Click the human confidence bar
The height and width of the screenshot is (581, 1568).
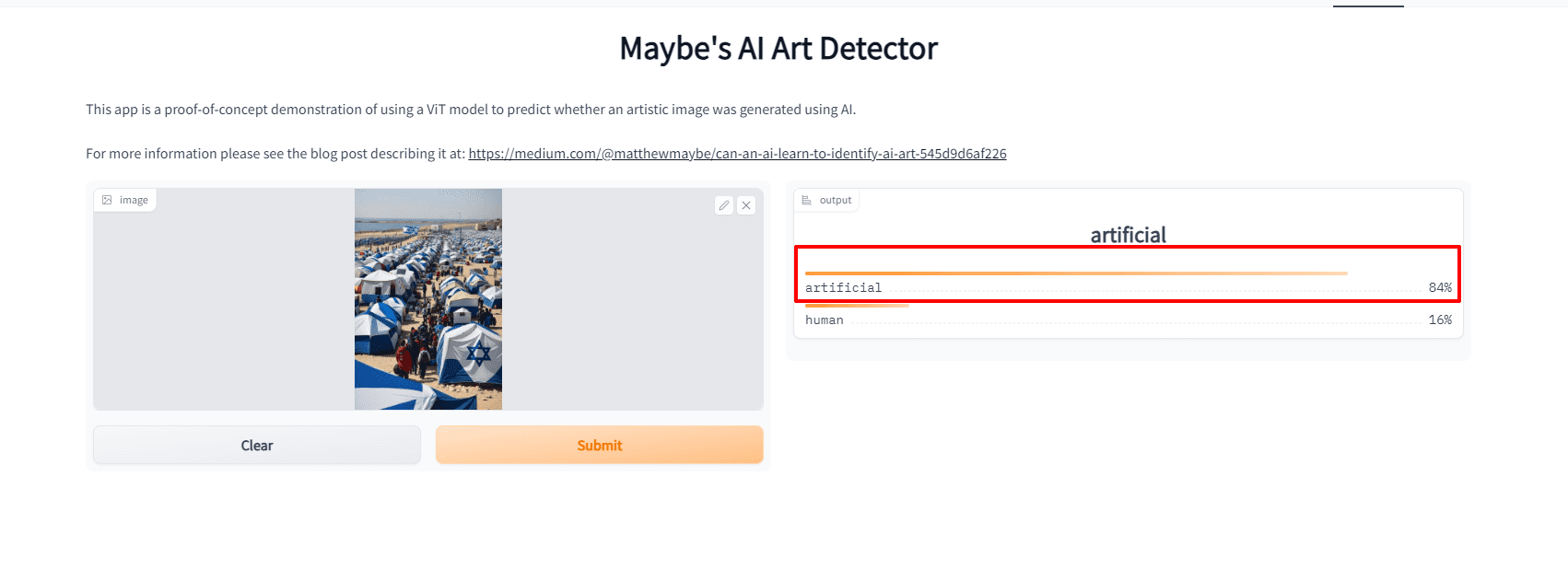point(857,306)
